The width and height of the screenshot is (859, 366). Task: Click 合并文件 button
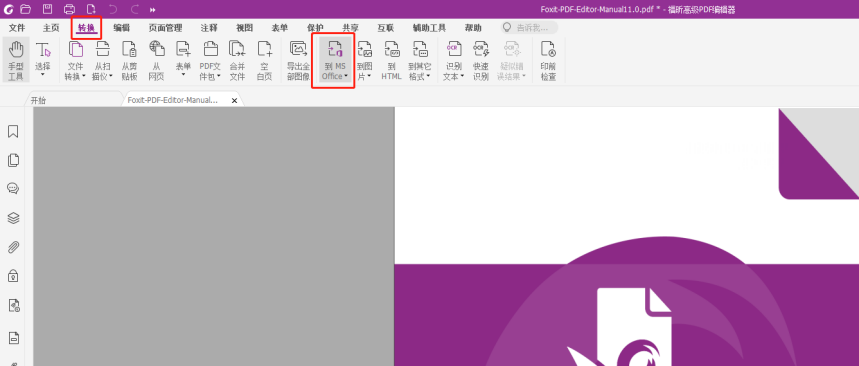237,60
